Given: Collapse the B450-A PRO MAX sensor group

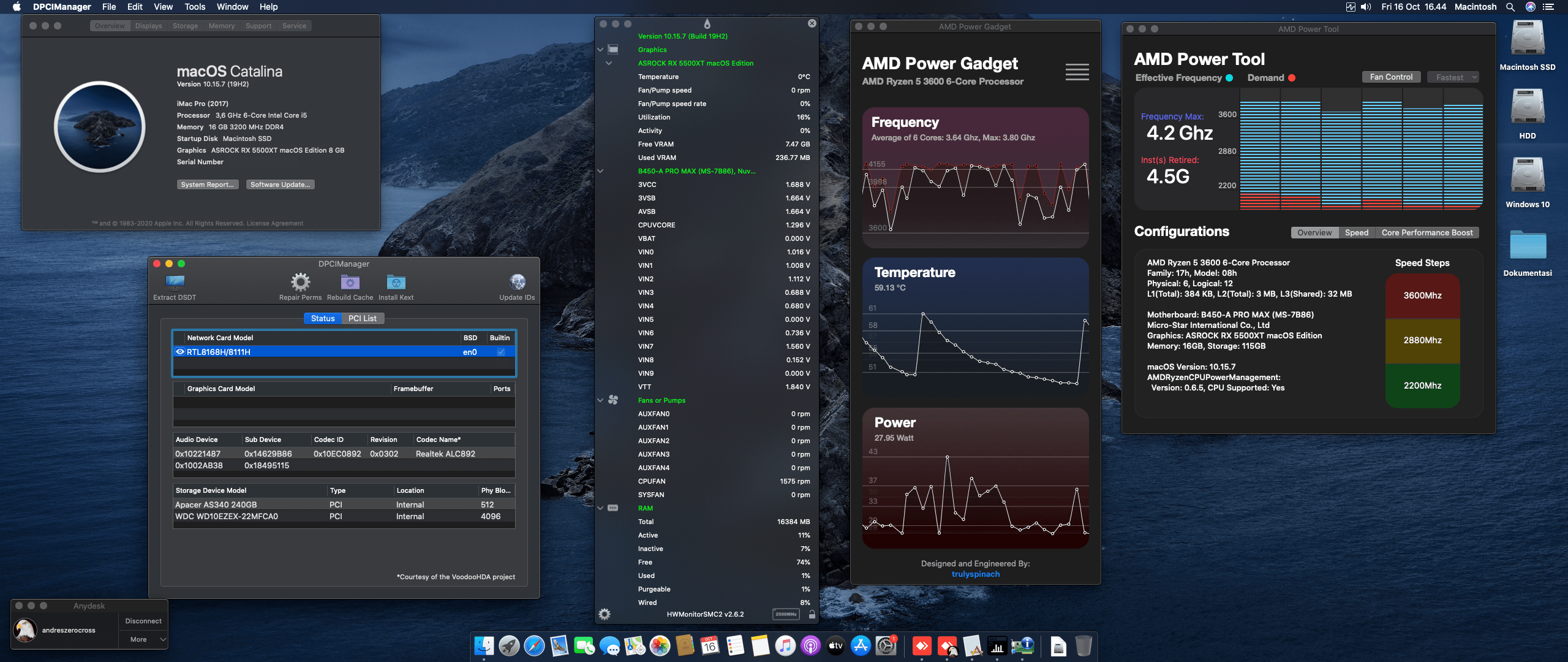Looking at the screenshot, I should (x=600, y=171).
